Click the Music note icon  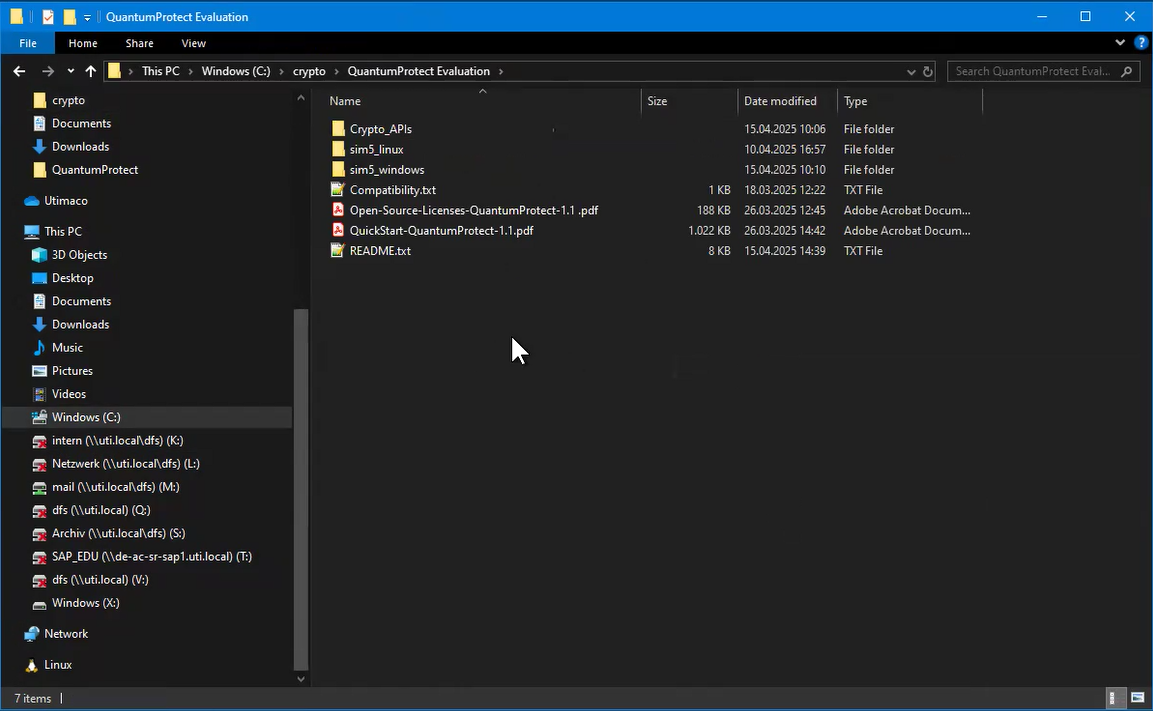pyautogui.click(x=39, y=348)
